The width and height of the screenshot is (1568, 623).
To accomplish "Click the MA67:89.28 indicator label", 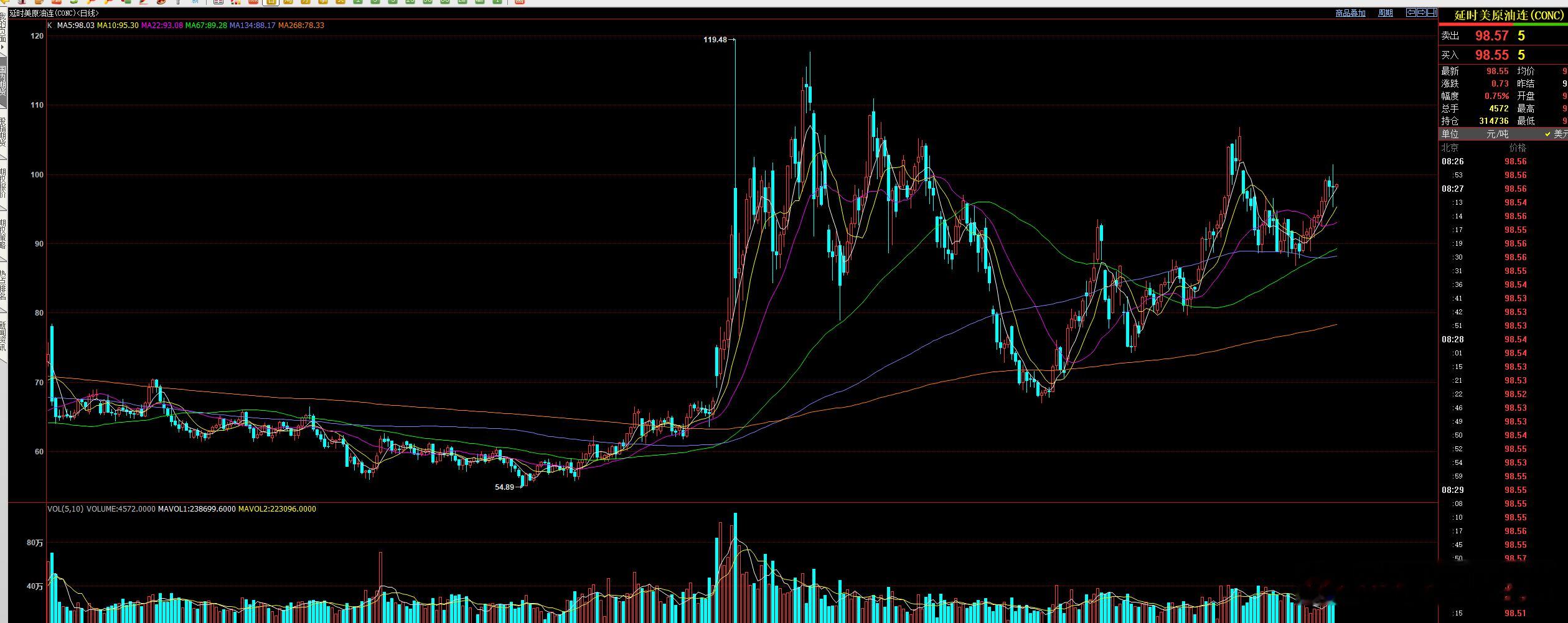I will click(x=206, y=26).
